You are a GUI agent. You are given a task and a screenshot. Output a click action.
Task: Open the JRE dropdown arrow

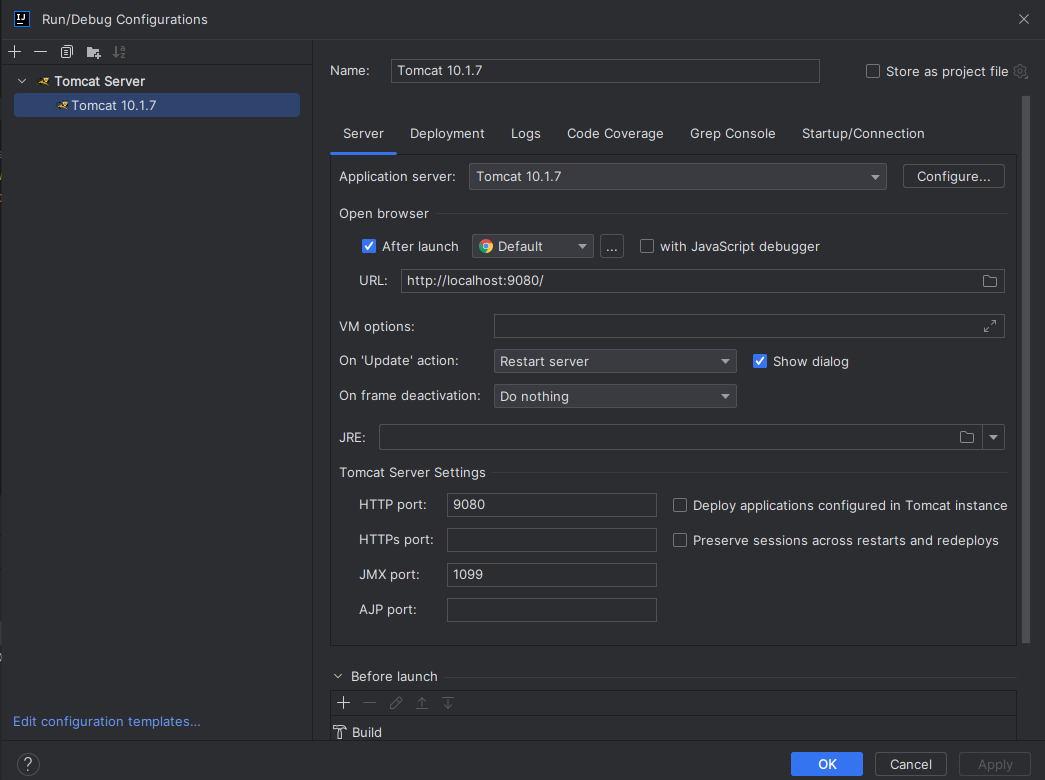pyautogui.click(x=993, y=437)
